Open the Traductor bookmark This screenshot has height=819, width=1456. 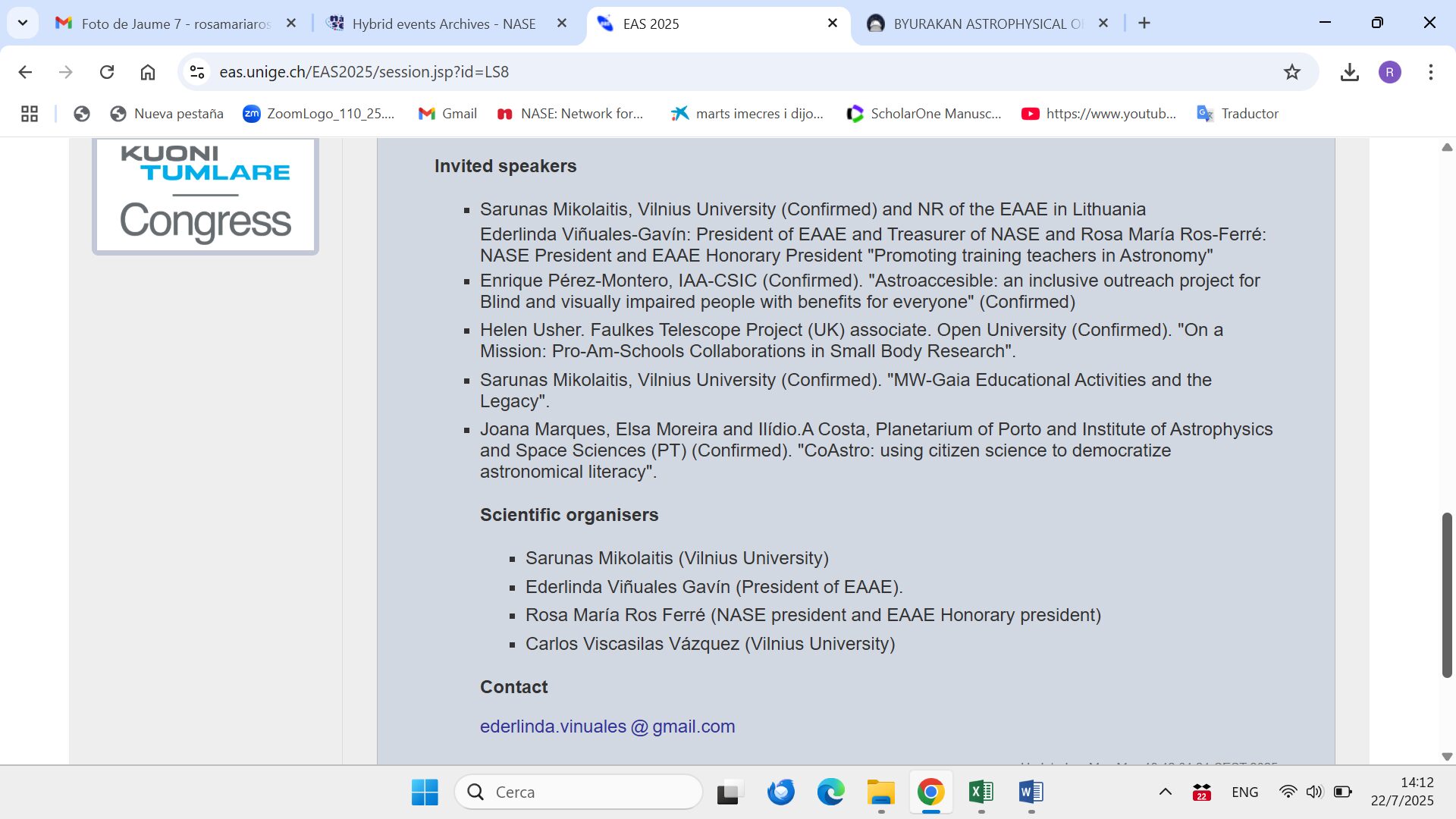pyautogui.click(x=1238, y=114)
